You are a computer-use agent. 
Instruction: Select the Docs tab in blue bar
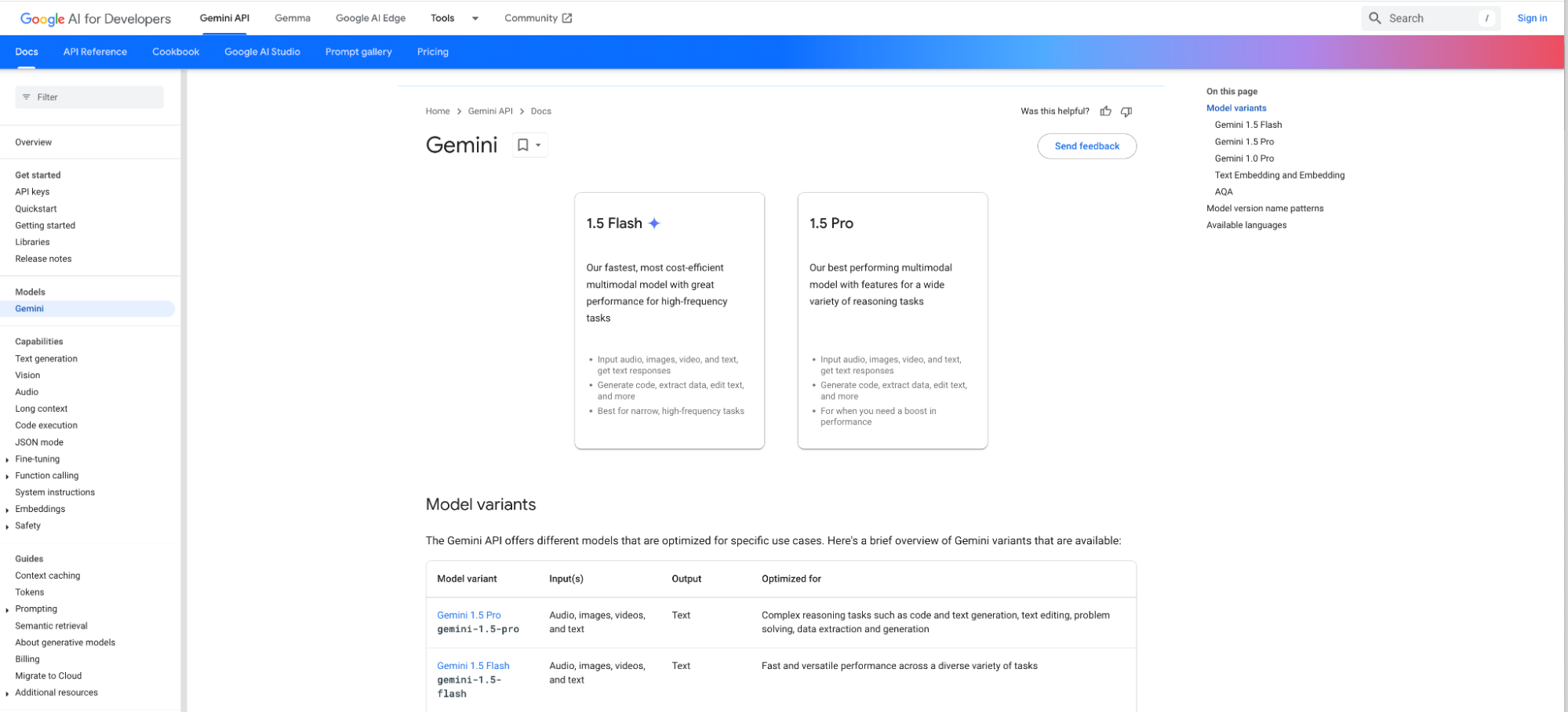click(x=27, y=52)
